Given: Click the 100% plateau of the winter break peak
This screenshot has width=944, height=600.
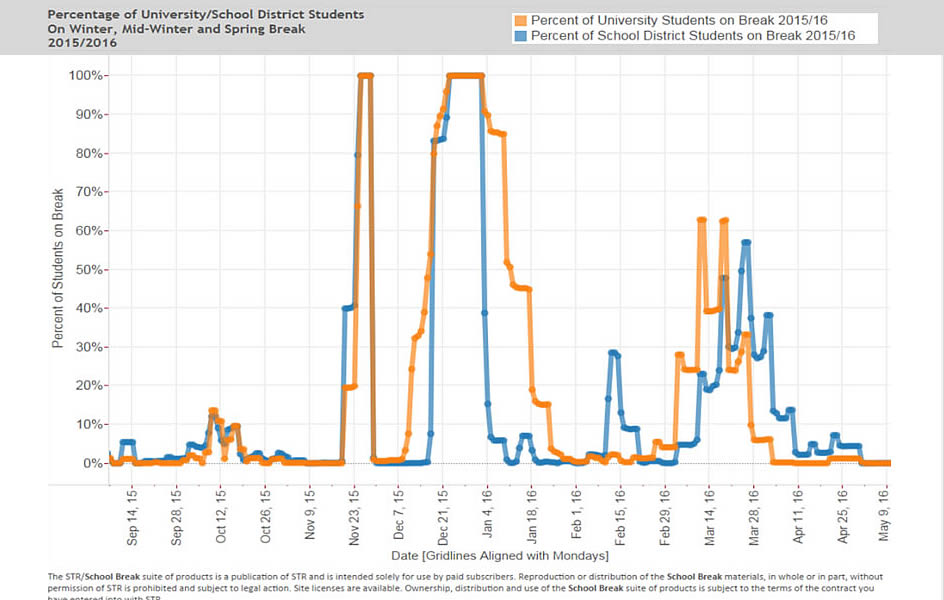Looking at the screenshot, I should 465,75.
